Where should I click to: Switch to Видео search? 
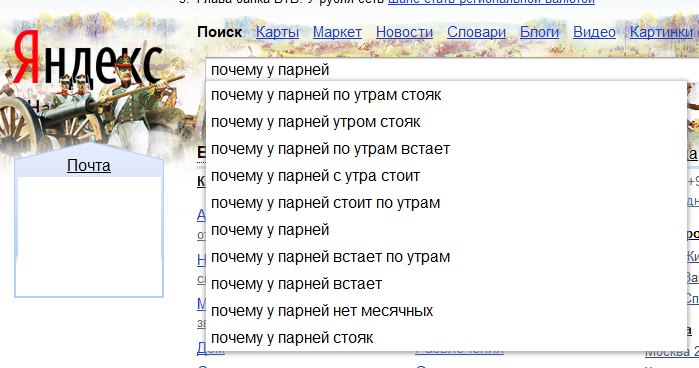tap(594, 32)
